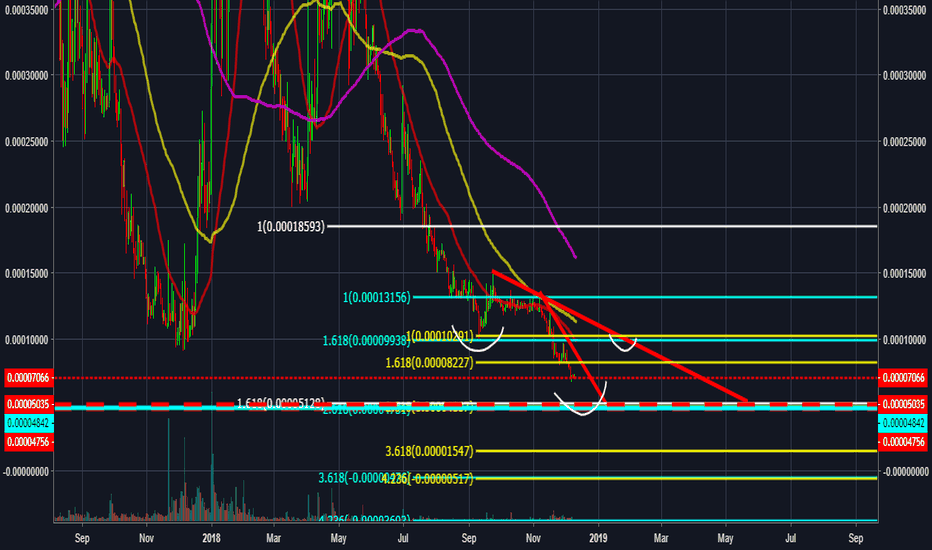This screenshot has width=932, height=550.
Task: Click the cyan 0.00004842 price tag on right axis
Action: coord(903,423)
